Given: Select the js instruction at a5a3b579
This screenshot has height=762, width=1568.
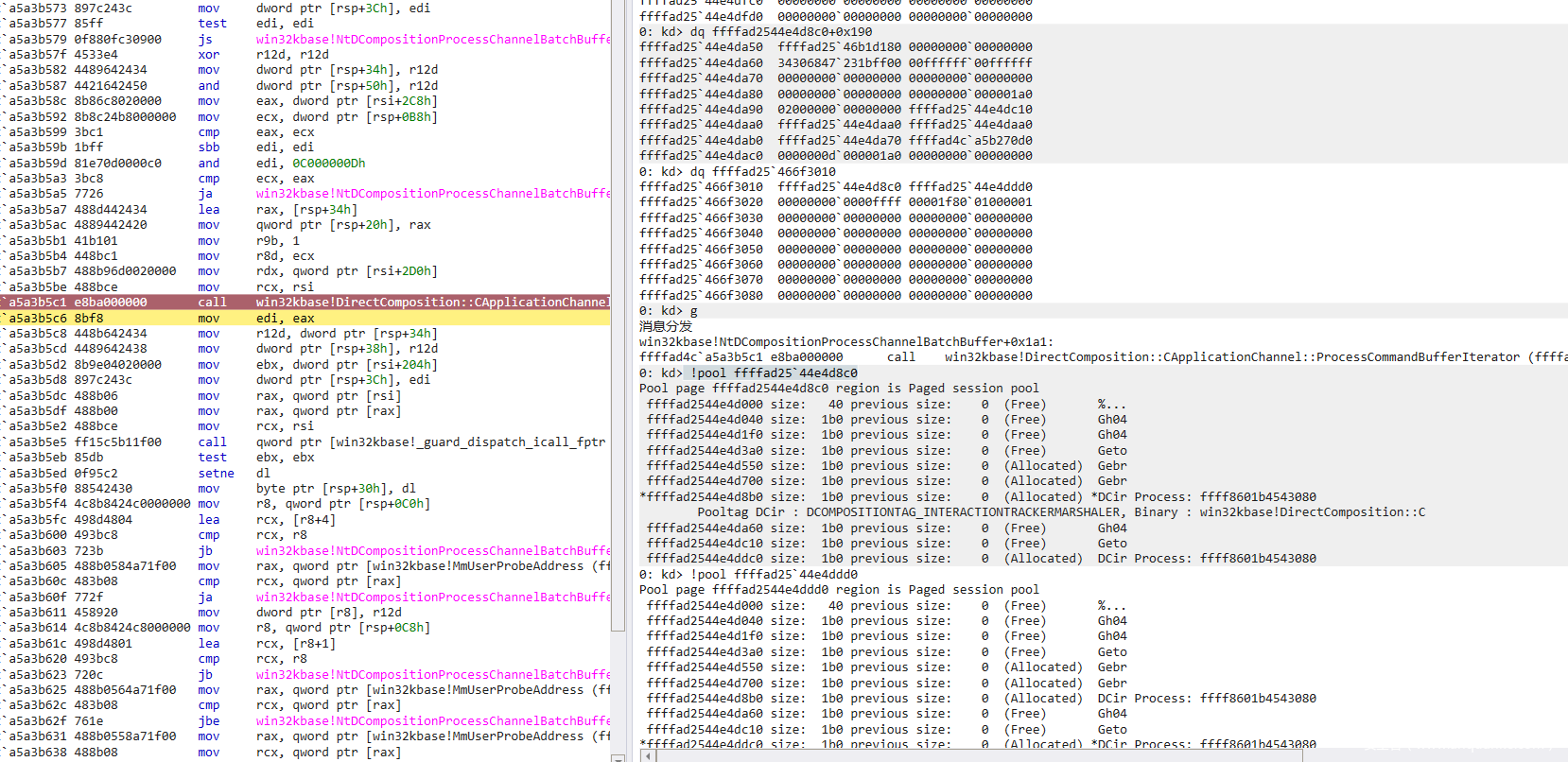Looking at the screenshot, I should click(x=205, y=40).
